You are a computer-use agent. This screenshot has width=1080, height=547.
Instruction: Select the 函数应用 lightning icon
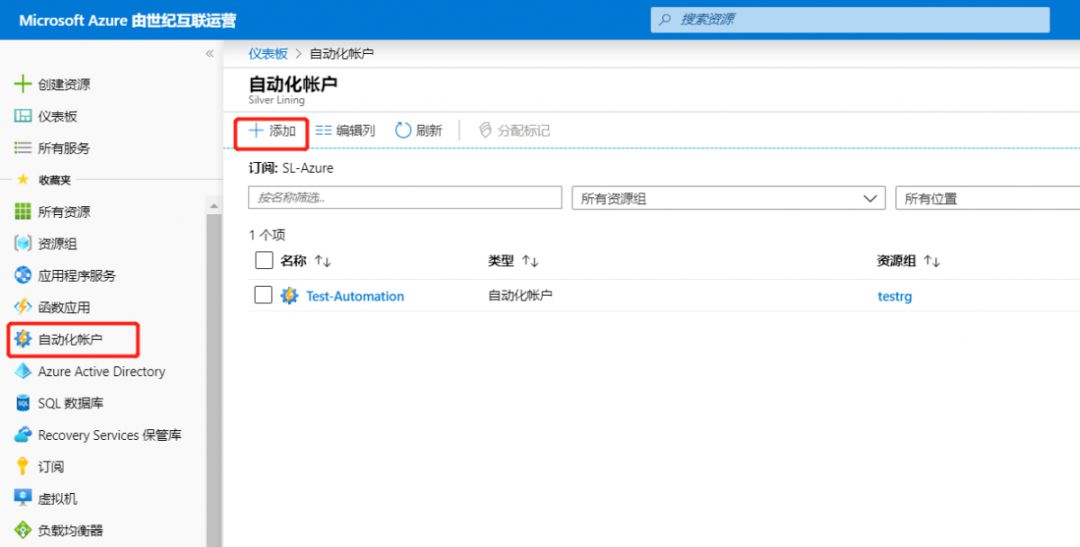pos(23,307)
